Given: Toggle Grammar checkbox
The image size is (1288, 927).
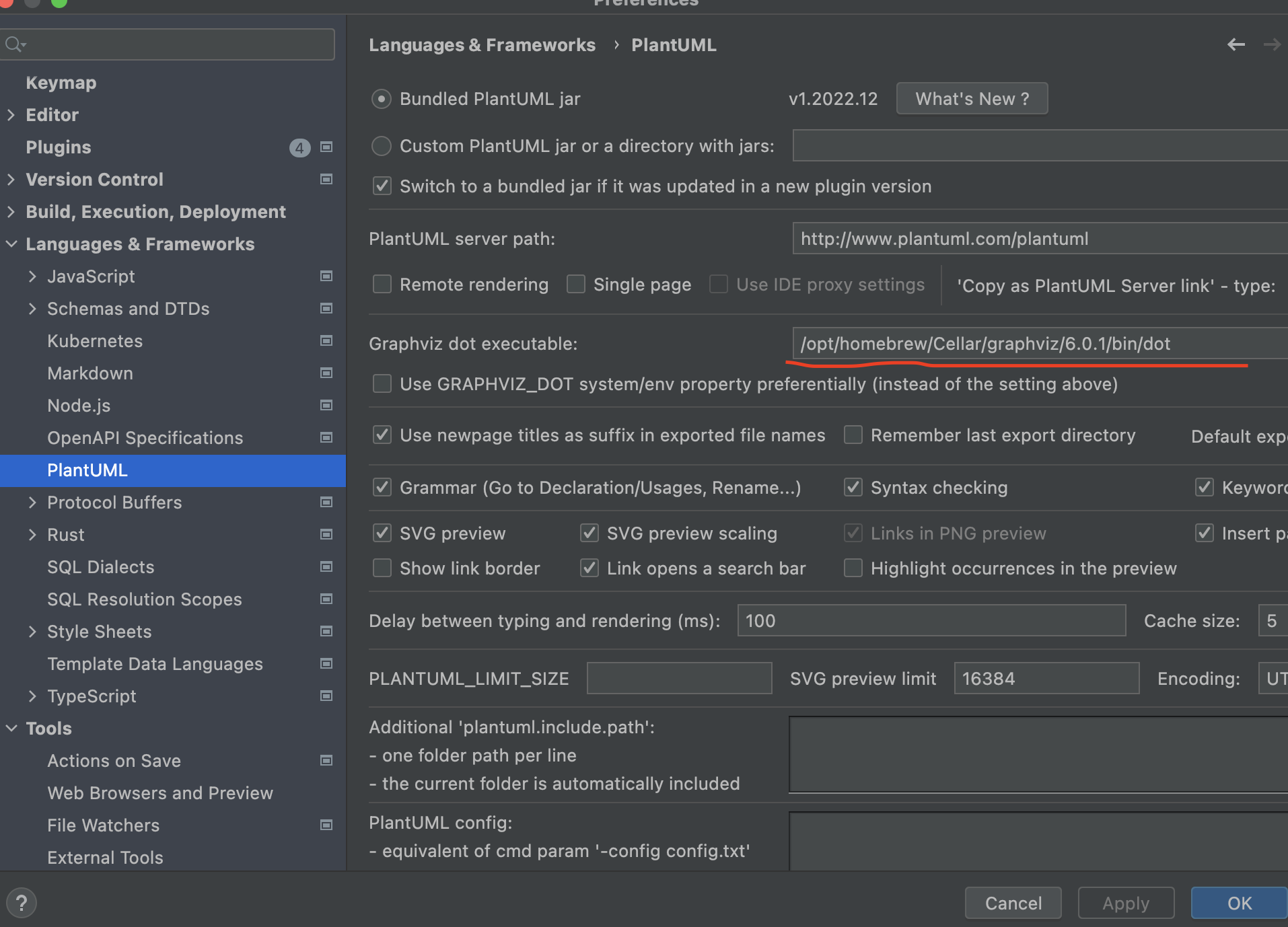Looking at the screenshot, I should pyautogui.click(x=382, y=488).
